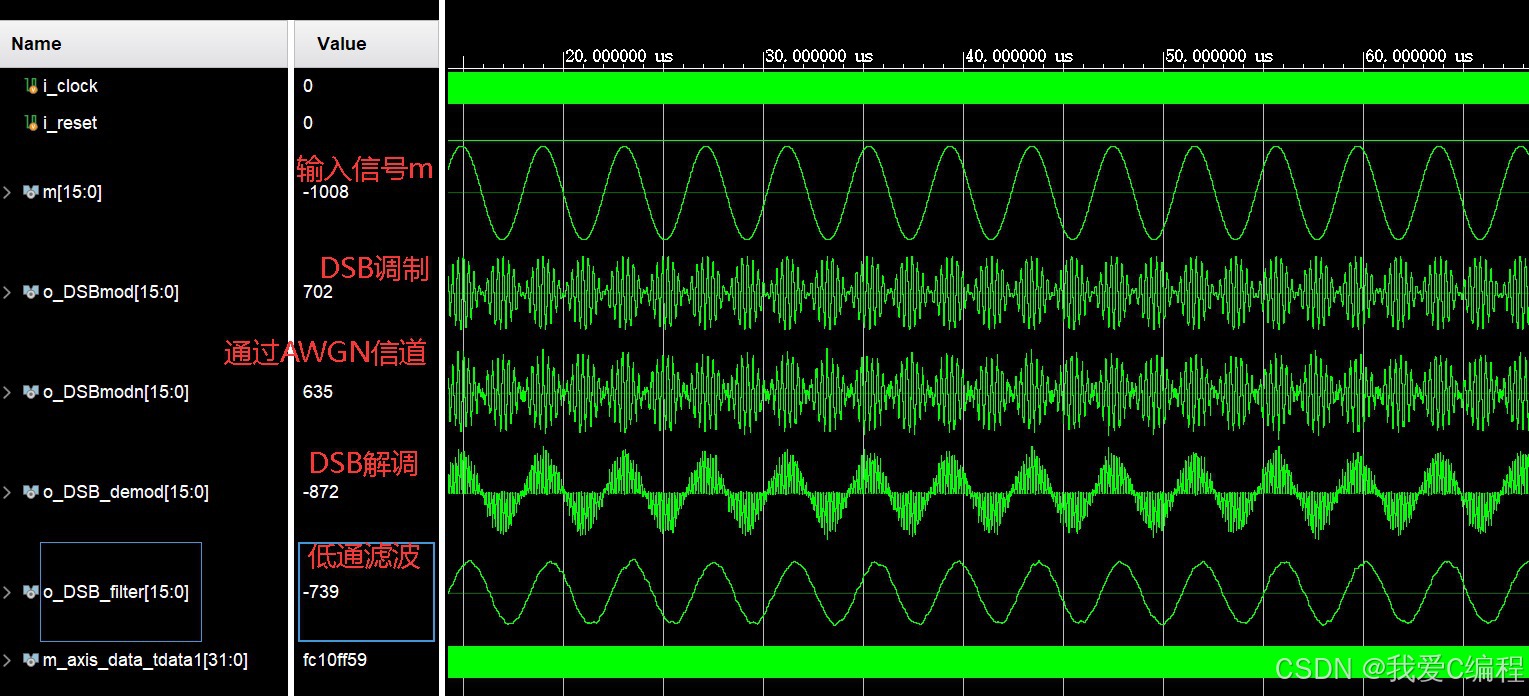
Task: Select the m[15:0] signal name
Action: click(x=72, y=192)
